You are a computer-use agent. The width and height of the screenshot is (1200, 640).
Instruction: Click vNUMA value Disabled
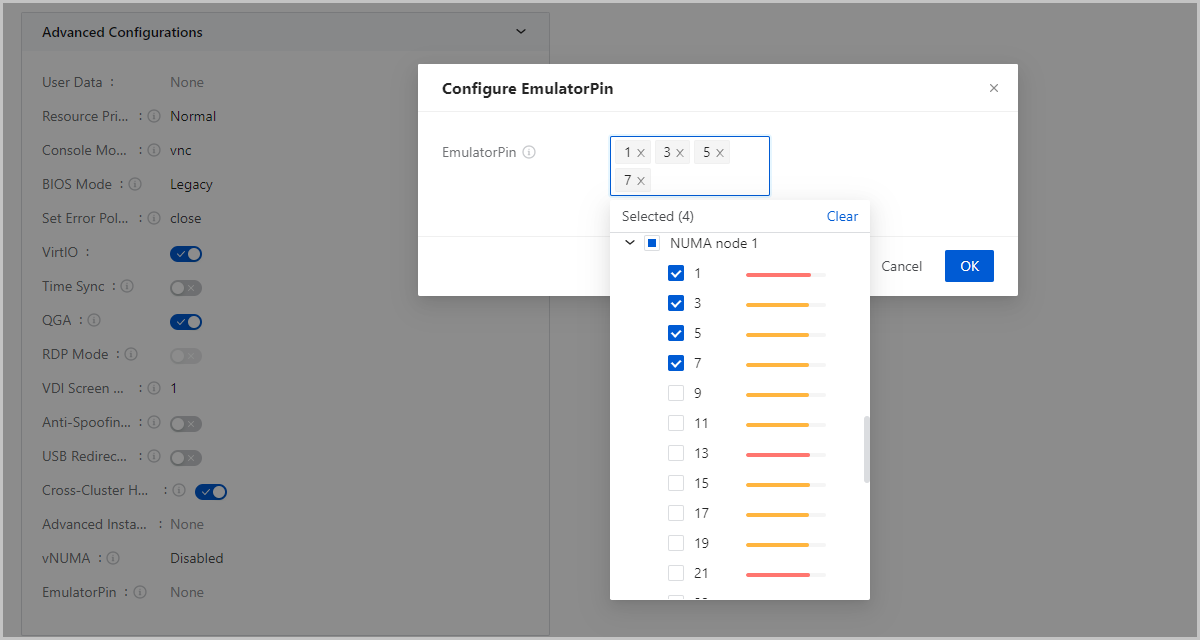(x=197, y=558)
